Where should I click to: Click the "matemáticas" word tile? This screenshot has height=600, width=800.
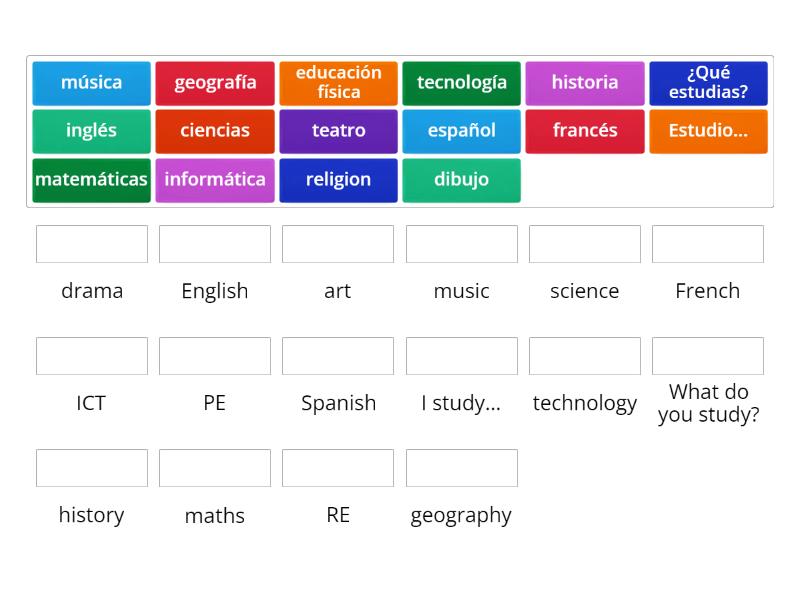tap(91, 180)
